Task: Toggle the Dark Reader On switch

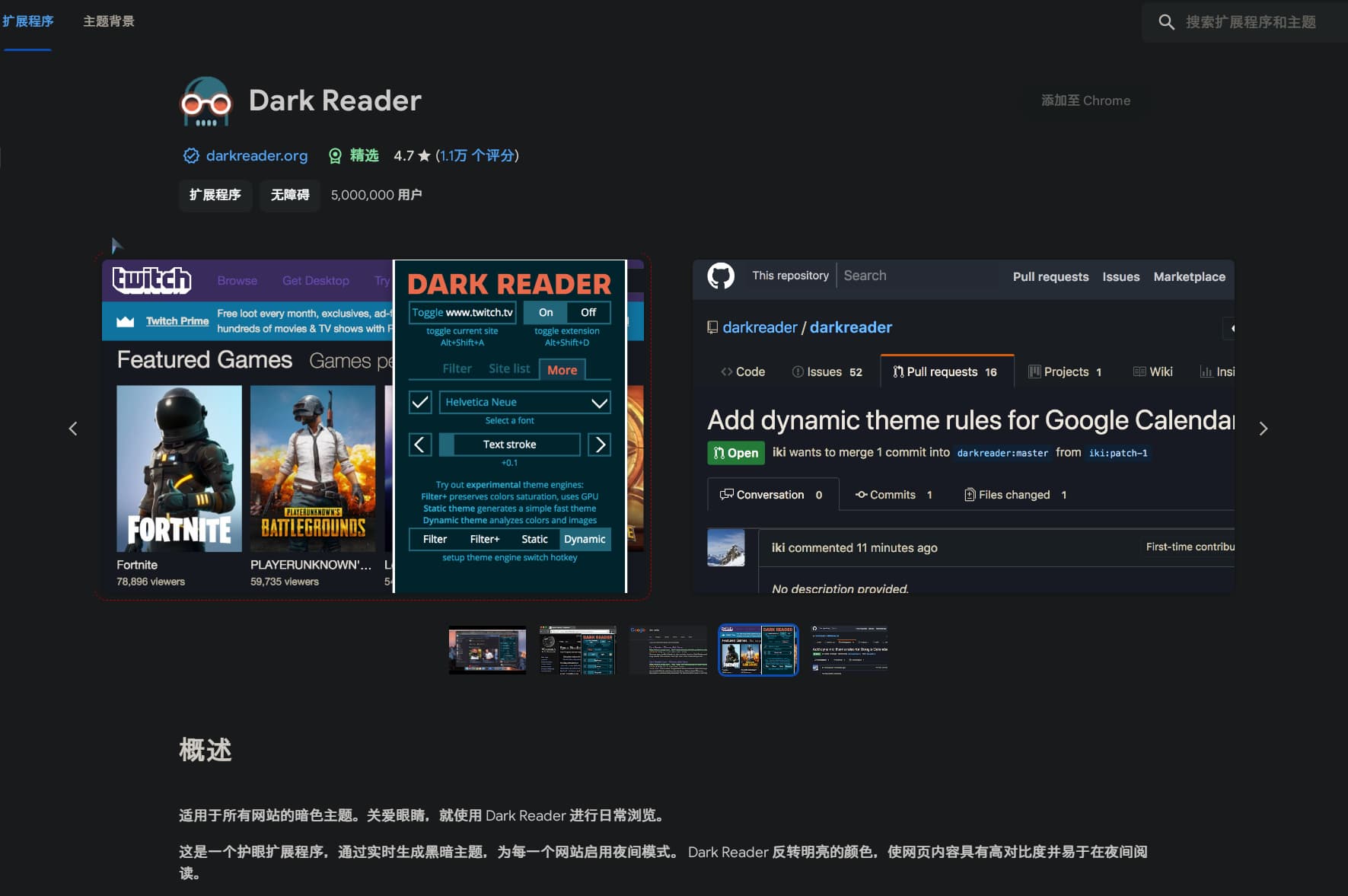Action: pos(546,312)
